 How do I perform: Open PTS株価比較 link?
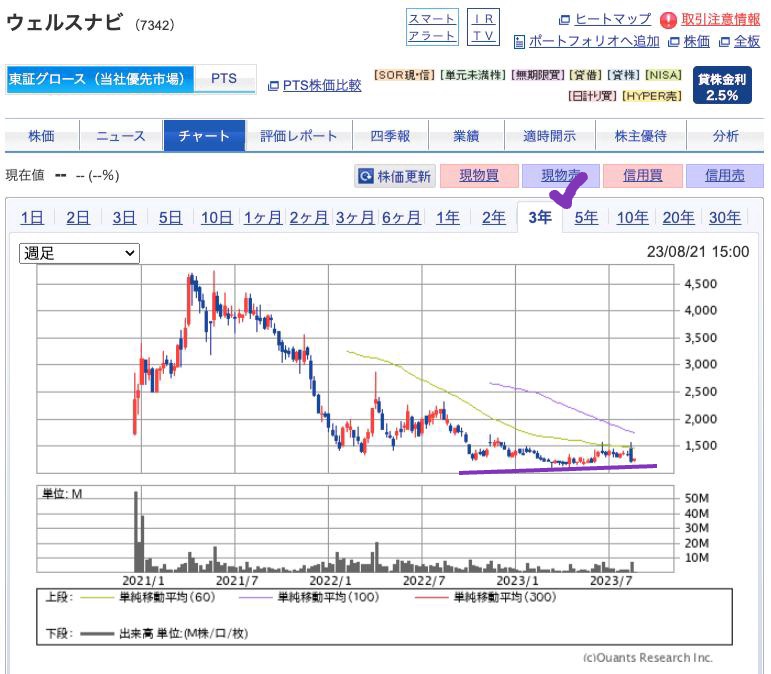(x=322, y=86)
